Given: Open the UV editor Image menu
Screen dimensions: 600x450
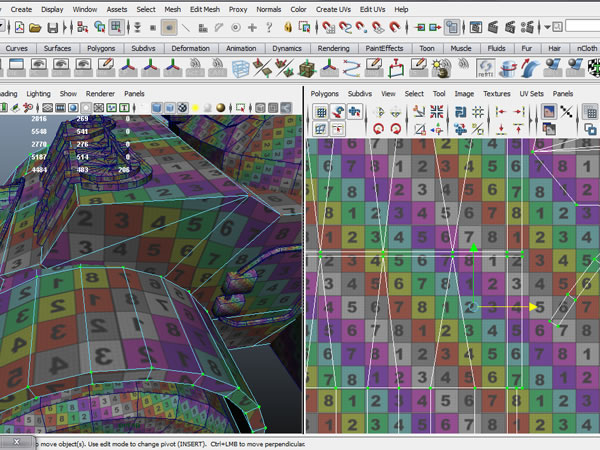Looking at the screenshot, I should pyautogui.click(x=464, y=93).
